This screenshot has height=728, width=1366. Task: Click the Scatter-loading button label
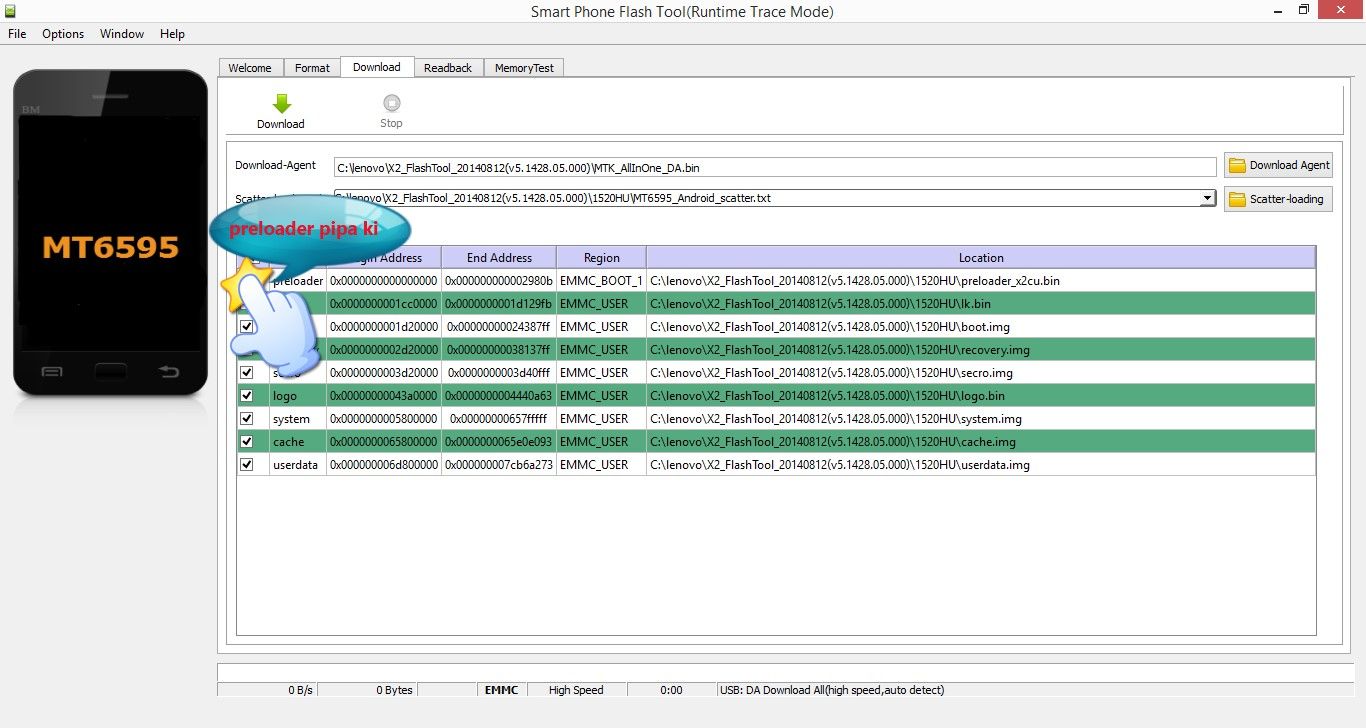[x=1287, y=199]
